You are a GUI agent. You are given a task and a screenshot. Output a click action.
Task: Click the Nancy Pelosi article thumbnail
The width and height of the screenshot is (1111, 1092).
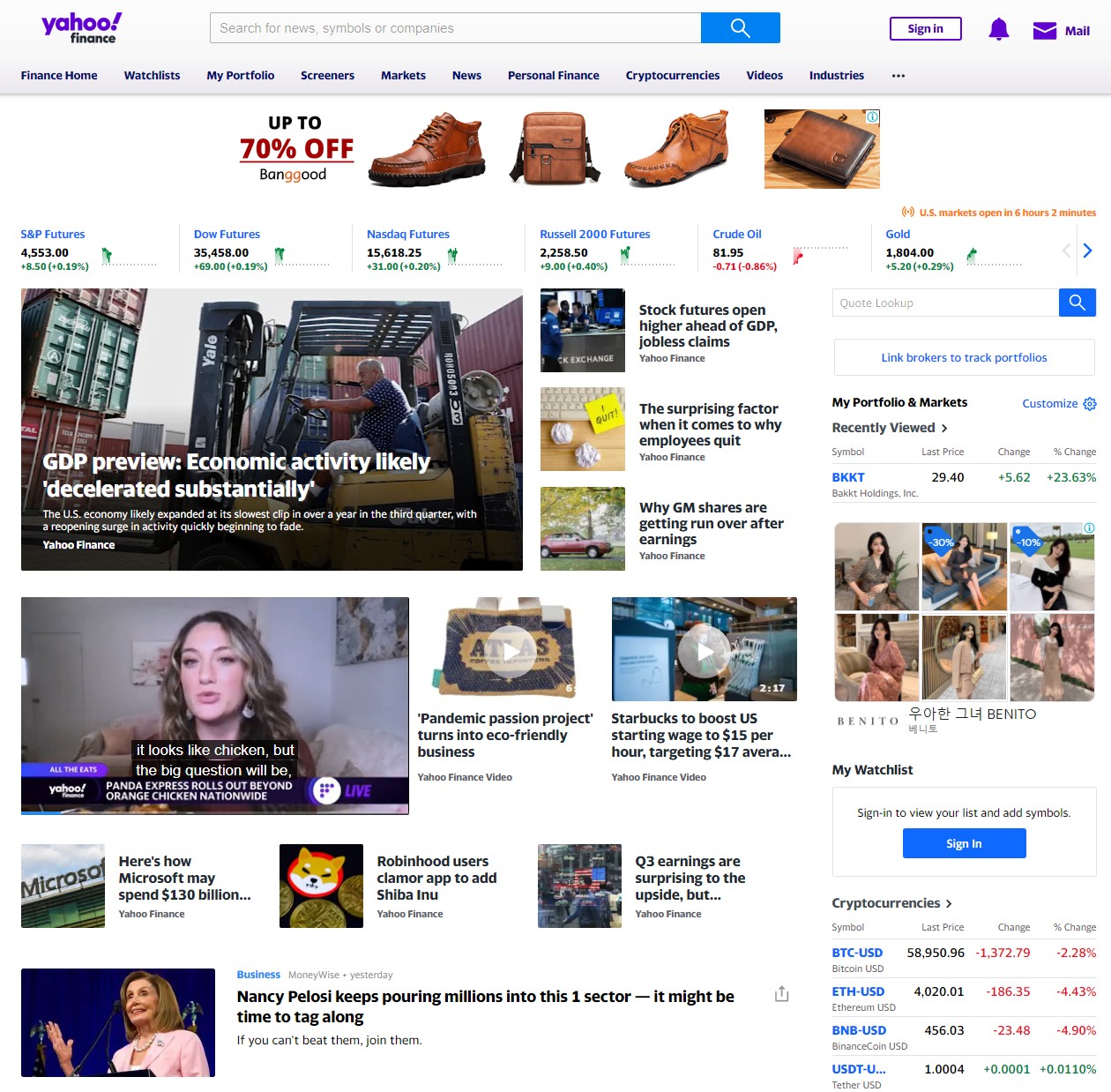[118, 1022]
